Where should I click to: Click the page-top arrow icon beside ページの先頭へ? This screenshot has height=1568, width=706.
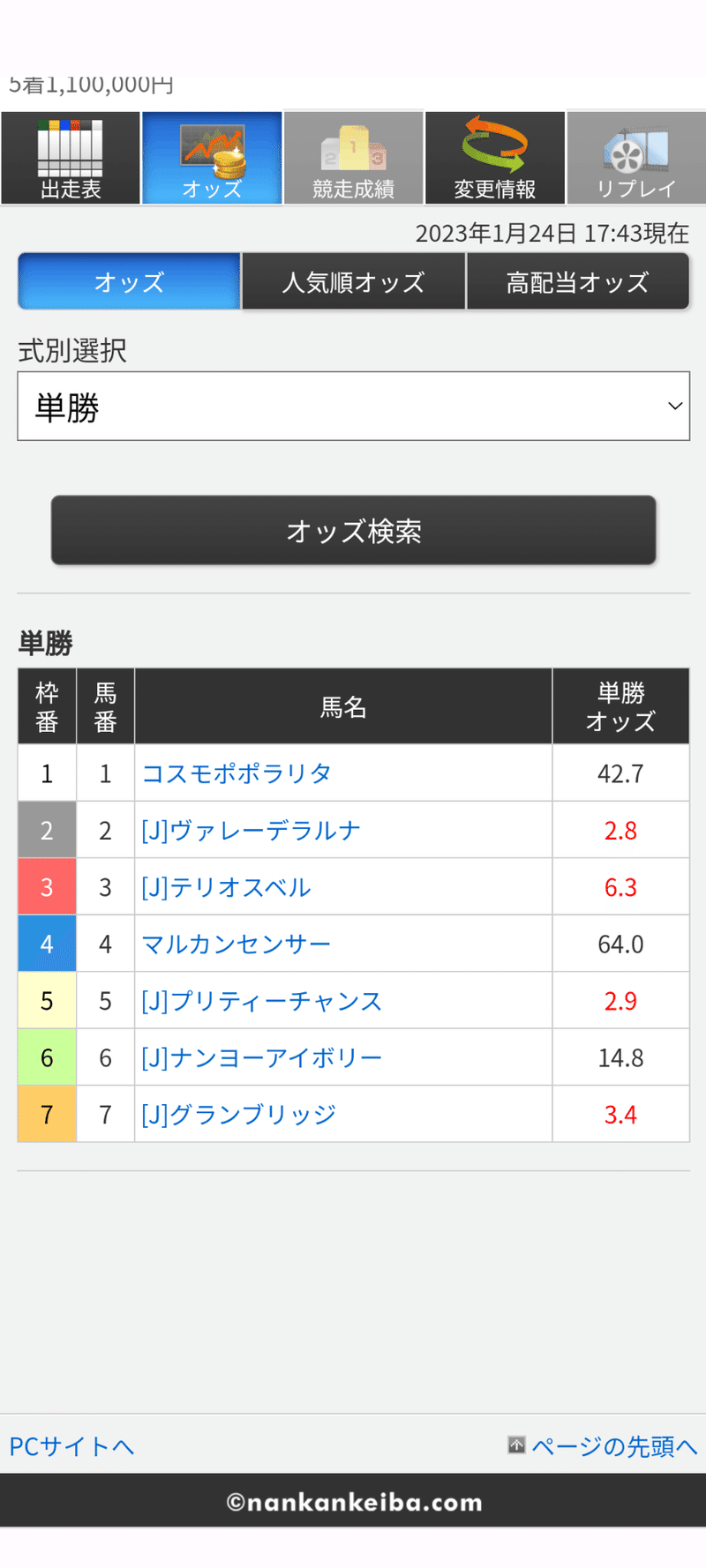click(516, 1446)
